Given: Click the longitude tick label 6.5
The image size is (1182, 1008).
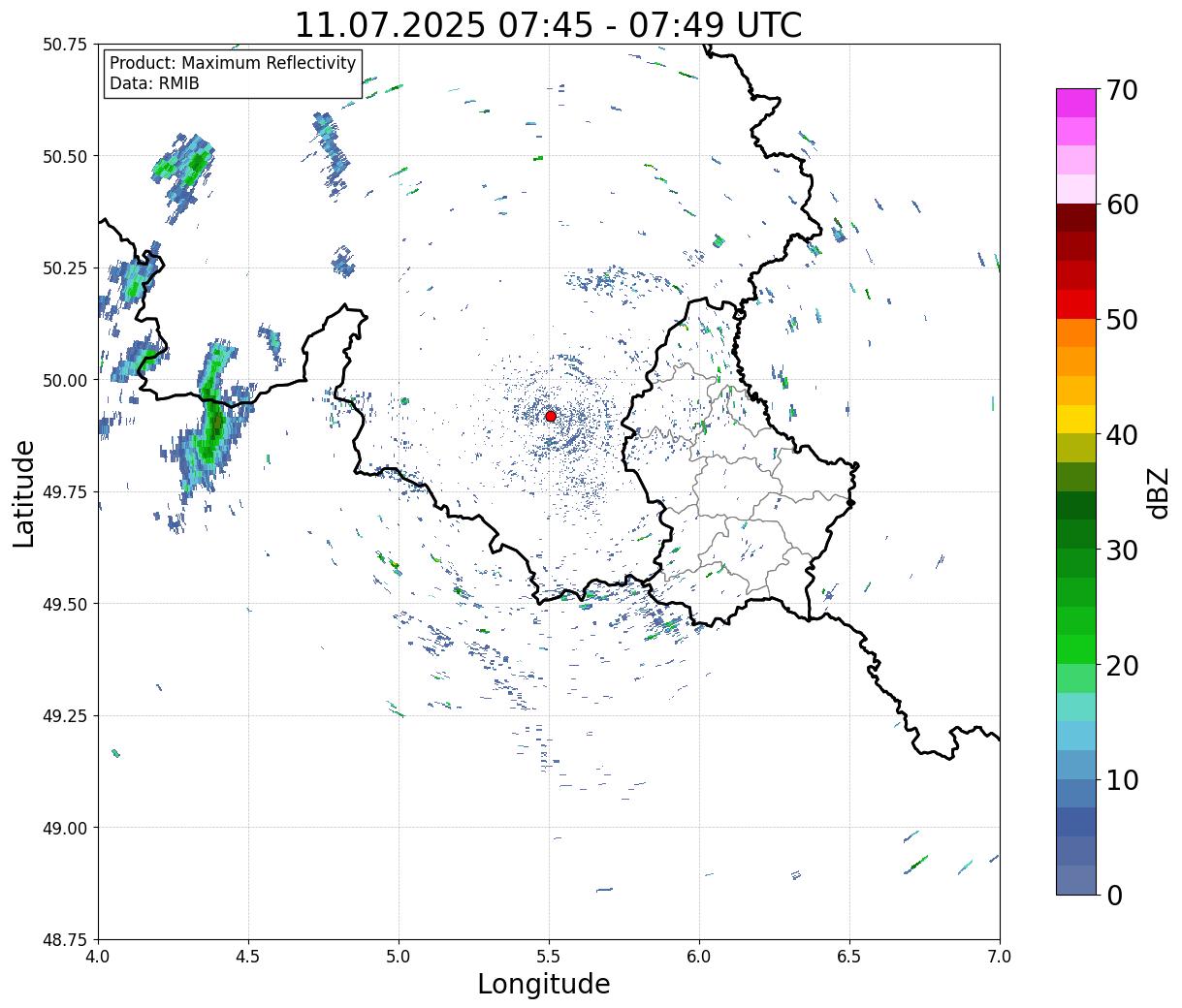Looking at the screenshot, I should [x=849, y=957].
